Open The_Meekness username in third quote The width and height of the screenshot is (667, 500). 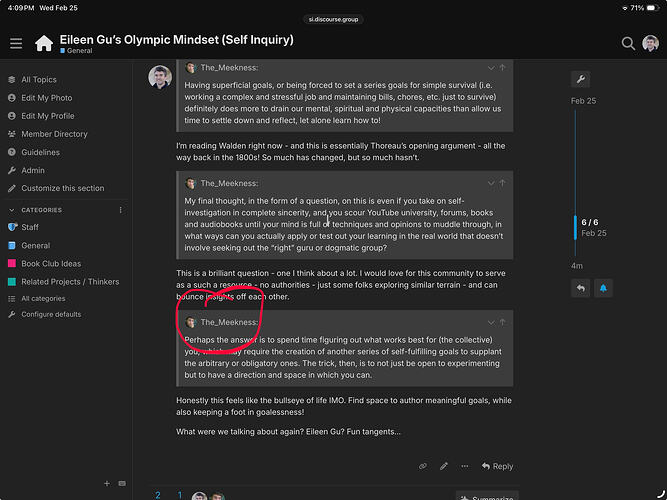tap(229, 322)
